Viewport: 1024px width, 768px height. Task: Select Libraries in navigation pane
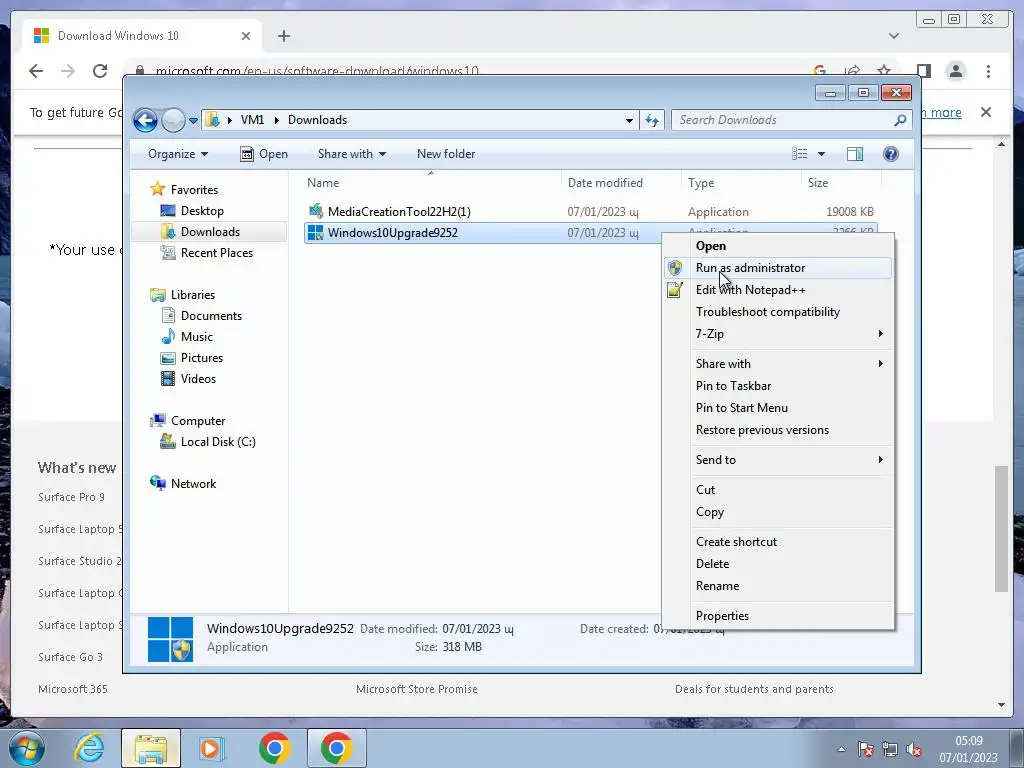coord(193,295)
